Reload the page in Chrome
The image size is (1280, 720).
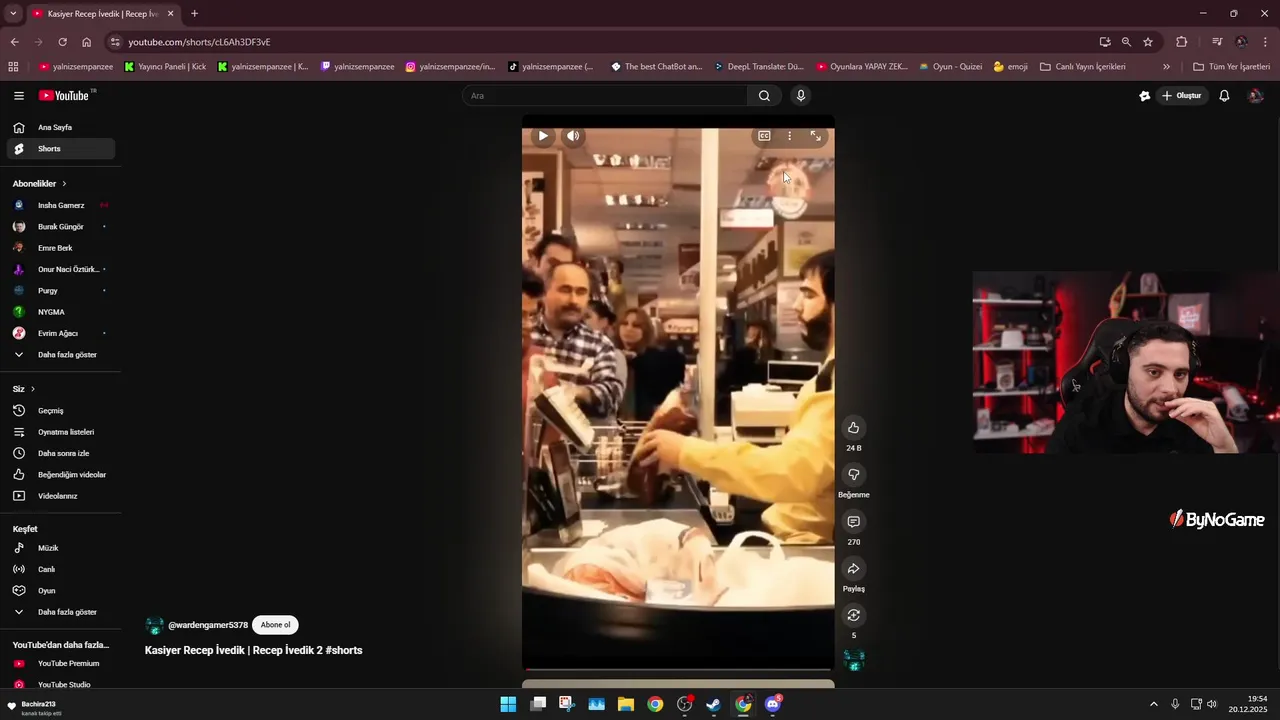pos(62,42)
